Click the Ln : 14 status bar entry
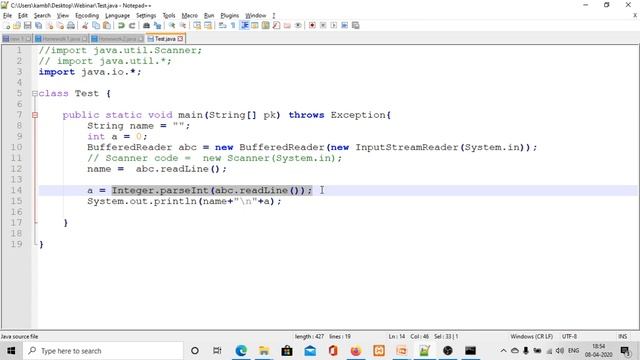640x360 pixels. click(x=397, y=336)
